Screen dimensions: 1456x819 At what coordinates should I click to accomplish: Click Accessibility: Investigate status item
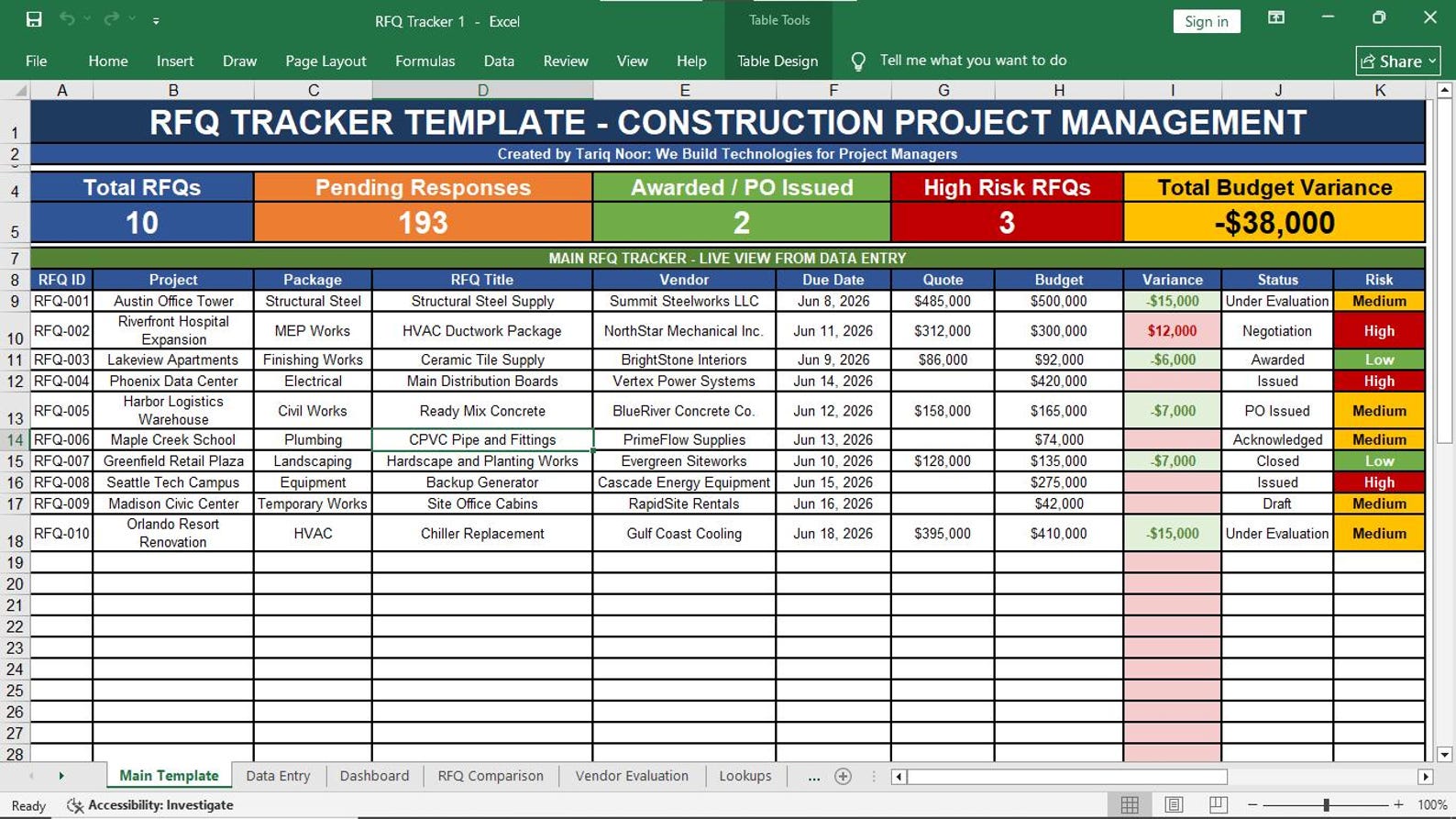(150, 805)
